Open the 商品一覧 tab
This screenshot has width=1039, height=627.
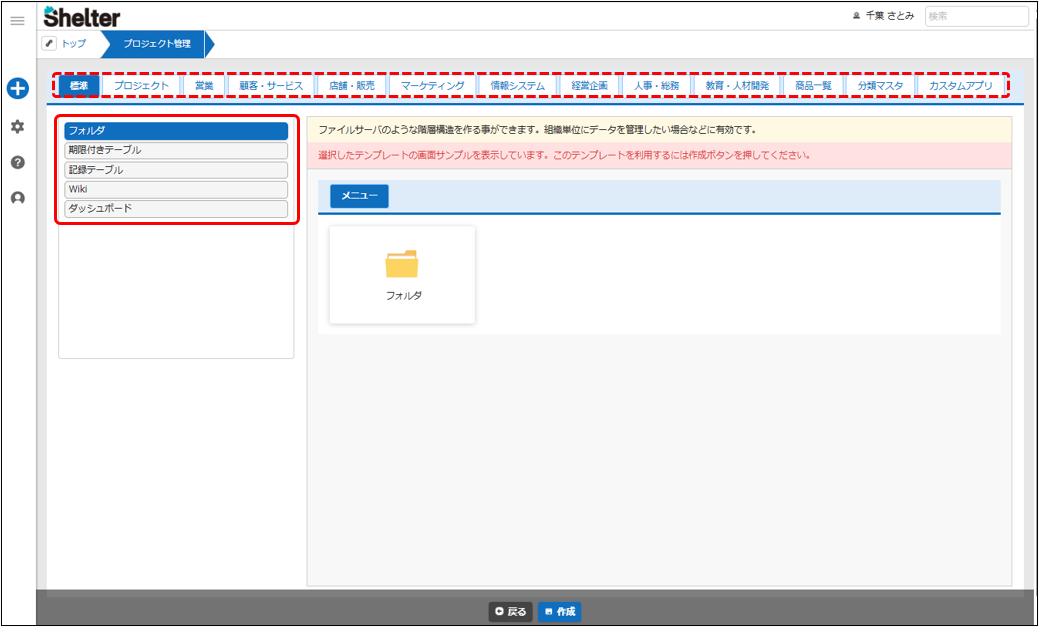[x=813, y=86]
